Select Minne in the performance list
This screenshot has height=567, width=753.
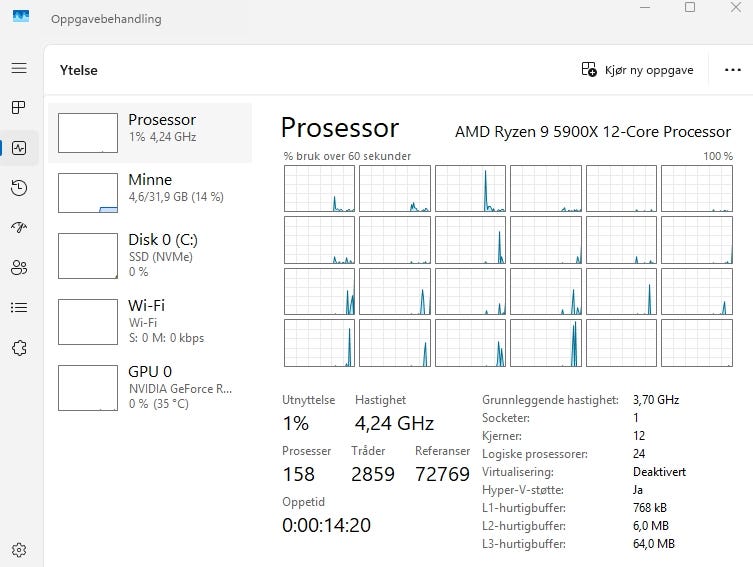coord(150,193)
